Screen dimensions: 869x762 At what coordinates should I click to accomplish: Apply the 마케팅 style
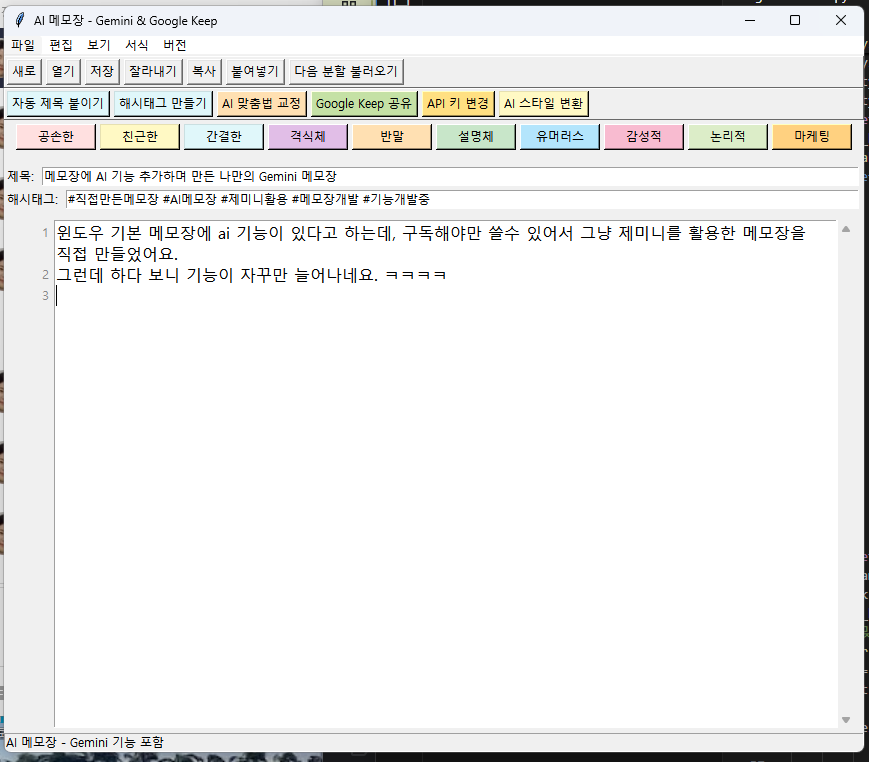(812, 137)
